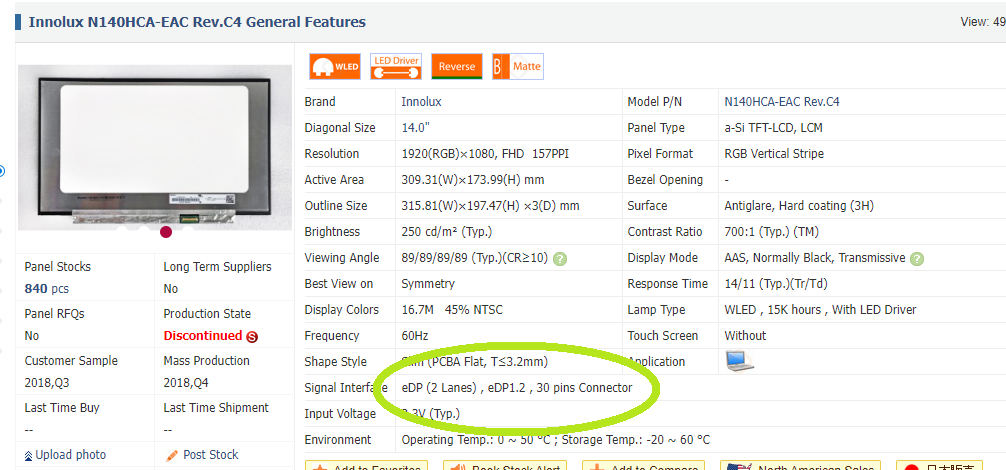
Task: Click the Last Time Shipment label
Action: pyautogui.click(x=216, y=408)
